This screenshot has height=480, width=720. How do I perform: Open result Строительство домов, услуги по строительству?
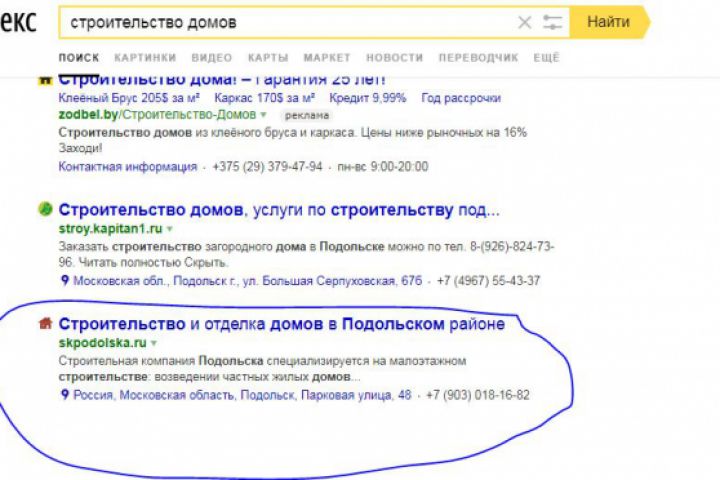coord(279,210)
